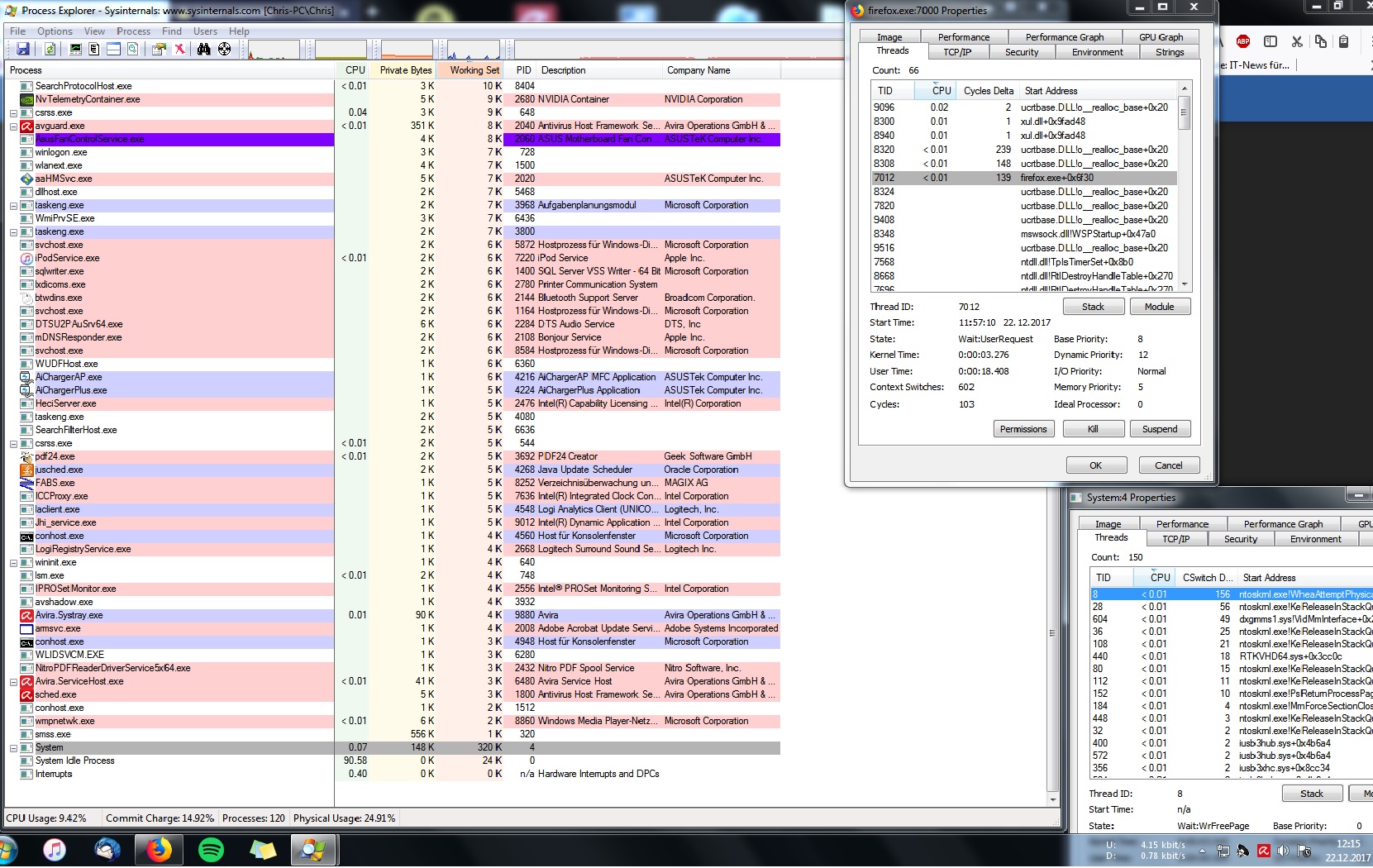Collapse the taskeng.exe node with PID 3968

[x=13, y=206]
